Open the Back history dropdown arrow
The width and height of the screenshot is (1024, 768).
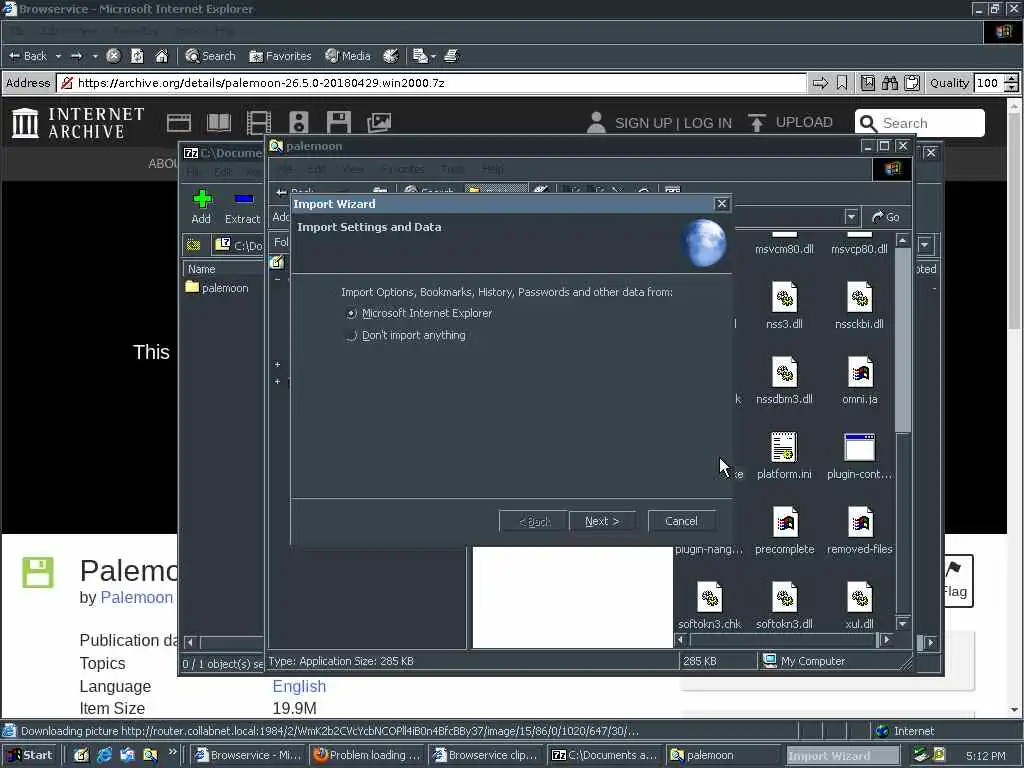(x=58, y=56)
